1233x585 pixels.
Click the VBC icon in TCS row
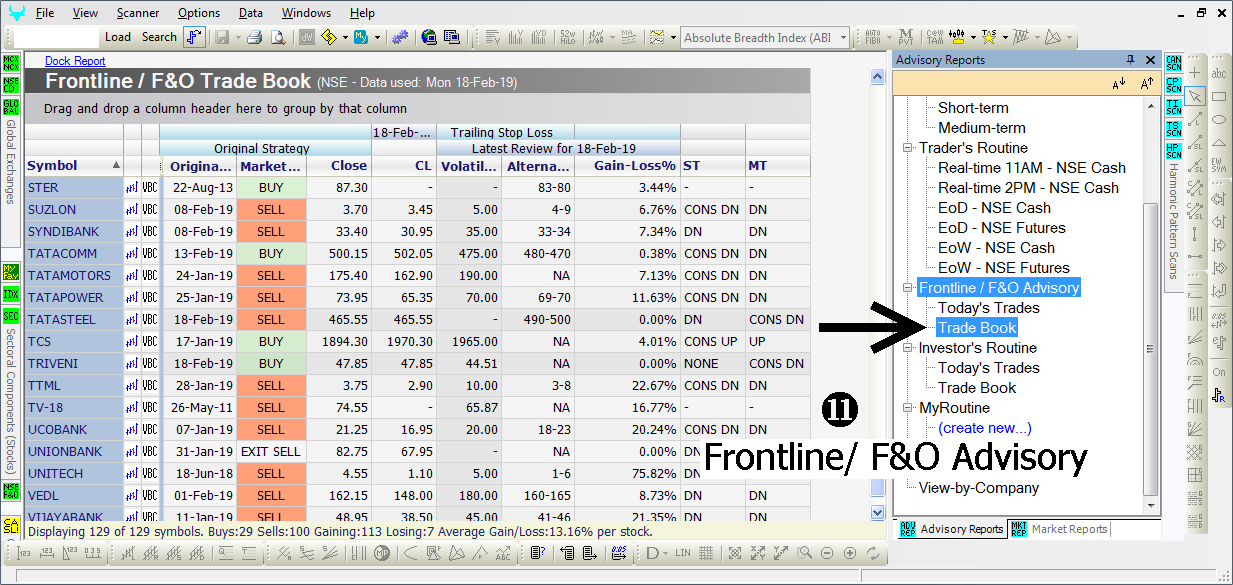point(150,341)
